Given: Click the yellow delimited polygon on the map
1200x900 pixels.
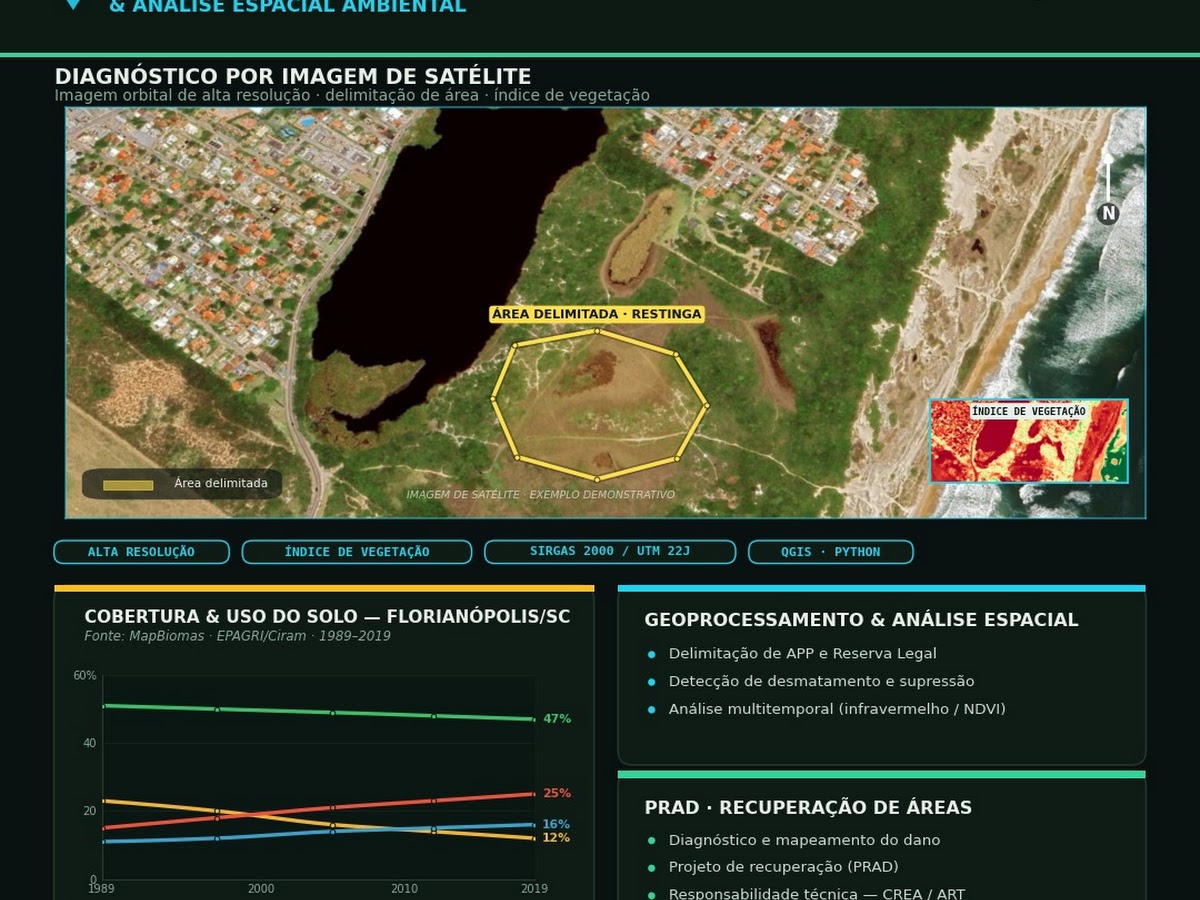Looking at the screenshot, I should pos(600,405).
